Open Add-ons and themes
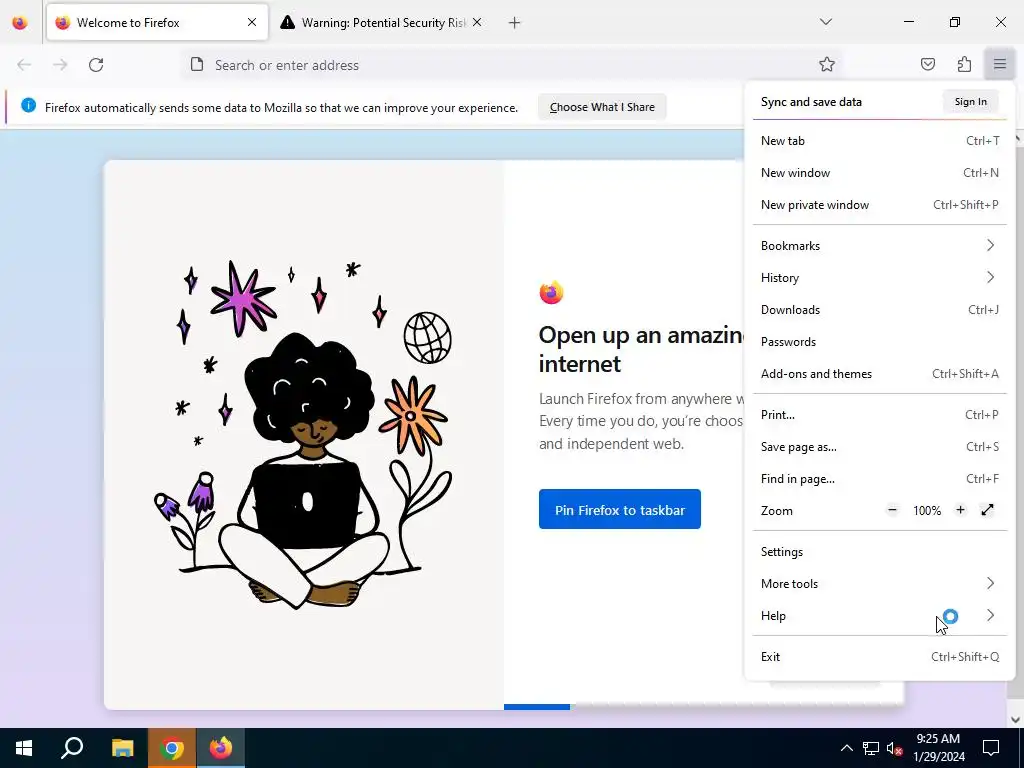The width and height of the screenshot is (1024, 768). click(880, 374)
